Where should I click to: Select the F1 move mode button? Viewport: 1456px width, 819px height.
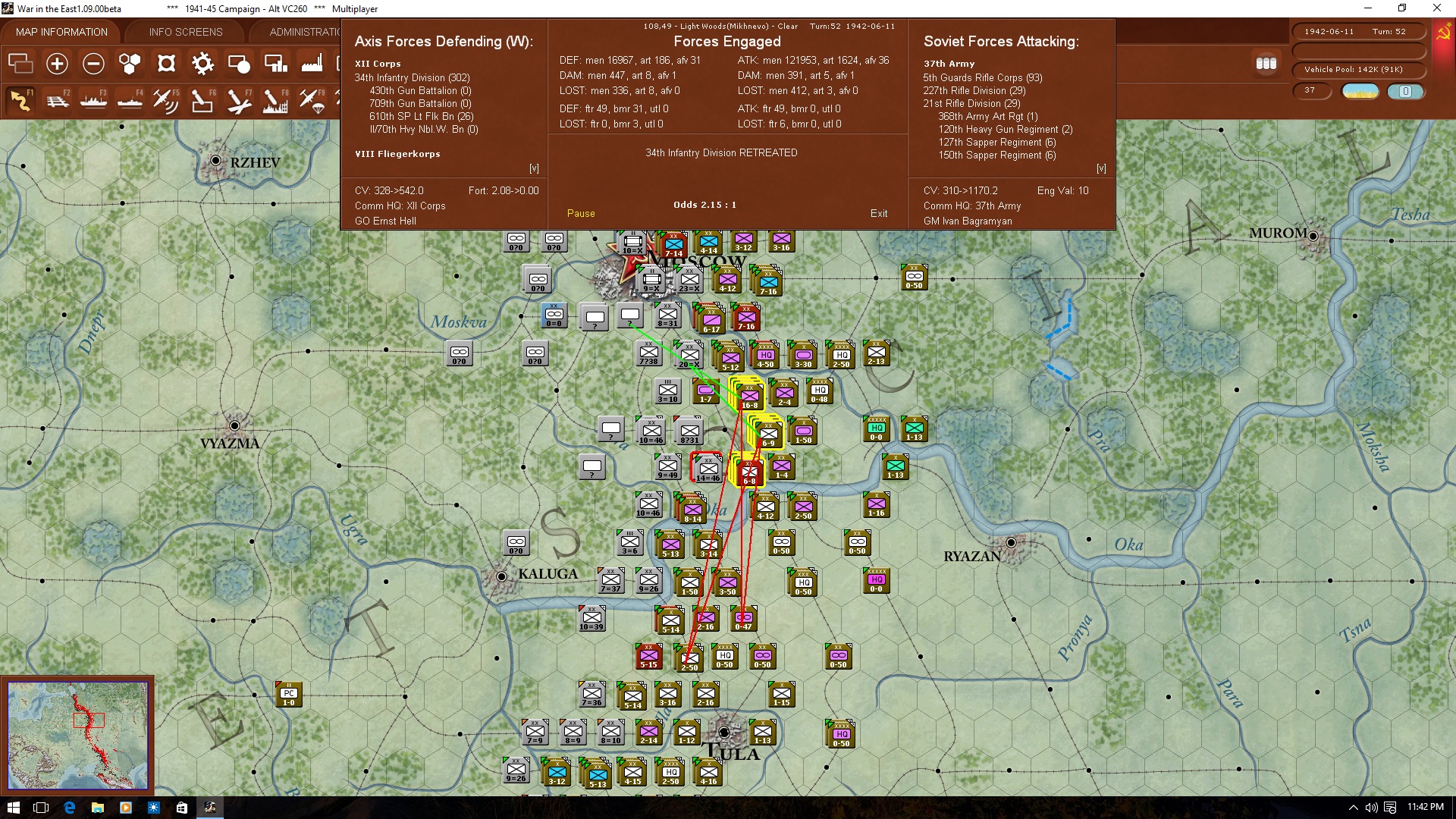20,100
